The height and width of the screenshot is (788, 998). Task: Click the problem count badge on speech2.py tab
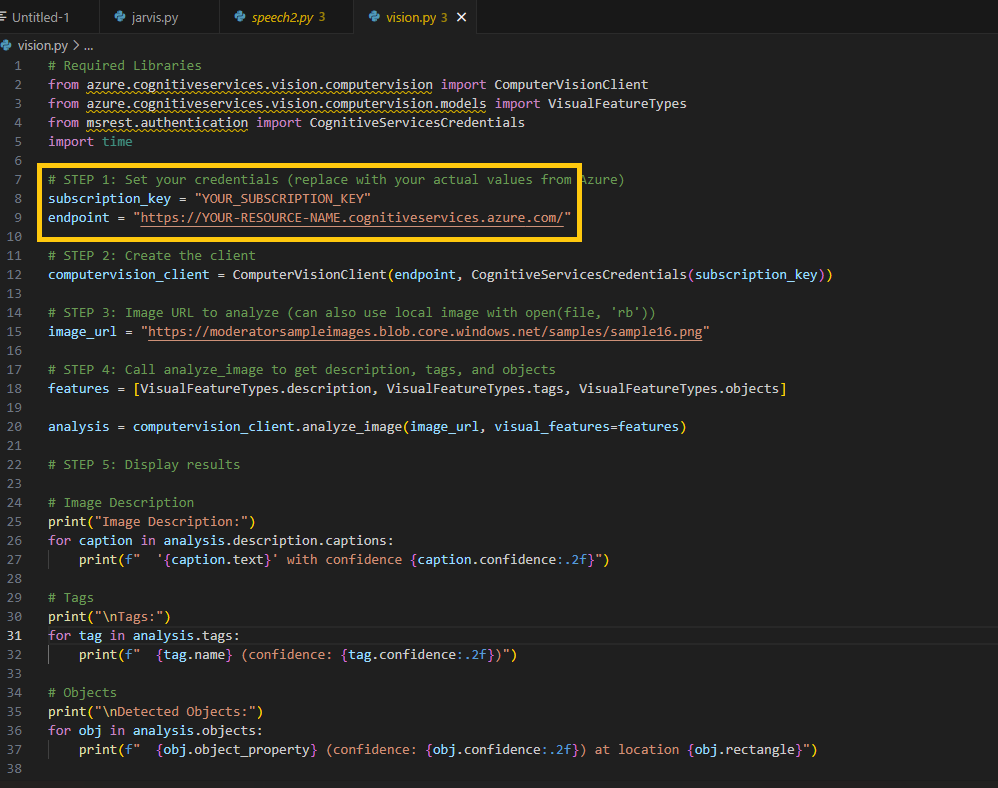tap(322, 17)
